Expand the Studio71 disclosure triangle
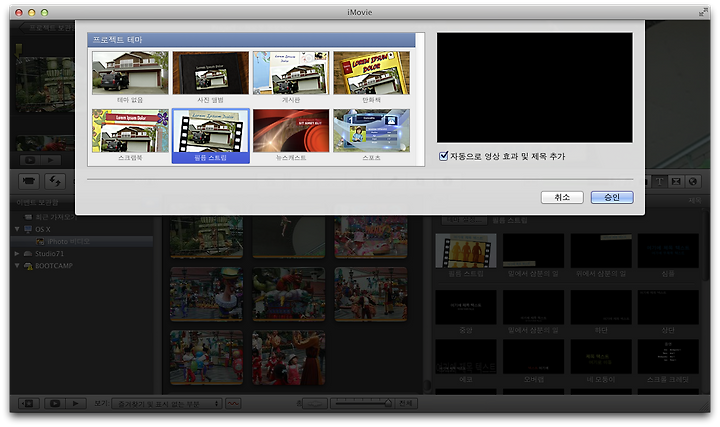The image size is (720, 427). [x=17, y=253]
